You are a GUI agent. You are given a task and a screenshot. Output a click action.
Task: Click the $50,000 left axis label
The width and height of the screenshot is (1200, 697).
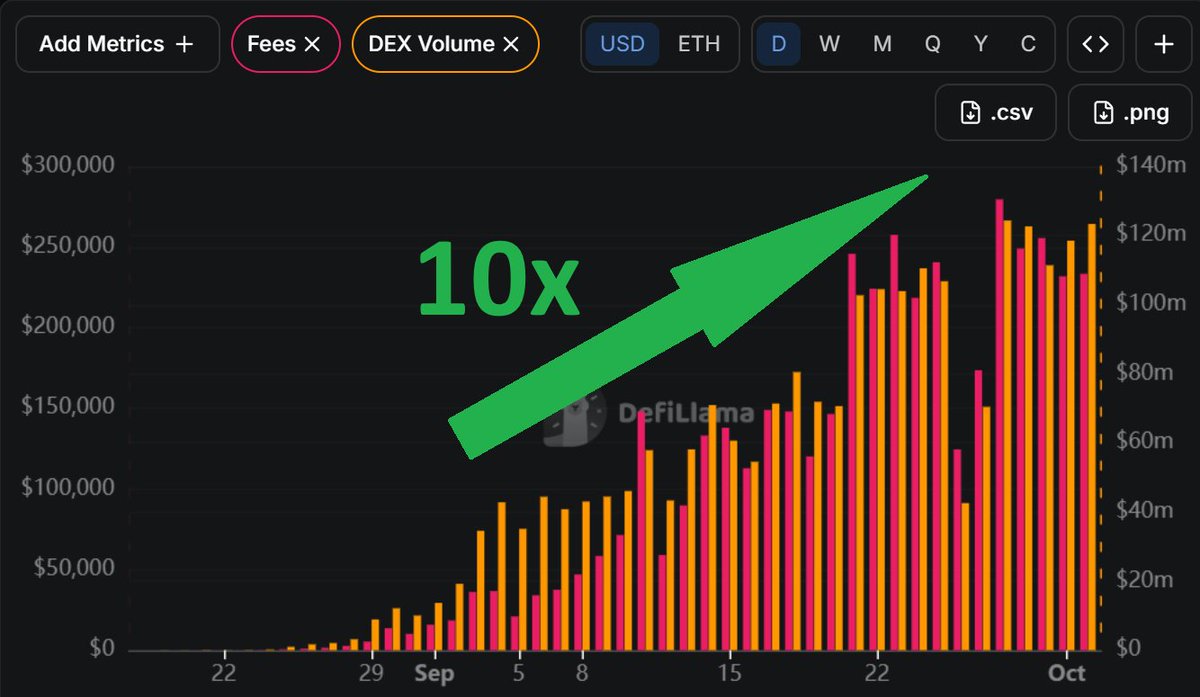point(73,568)
